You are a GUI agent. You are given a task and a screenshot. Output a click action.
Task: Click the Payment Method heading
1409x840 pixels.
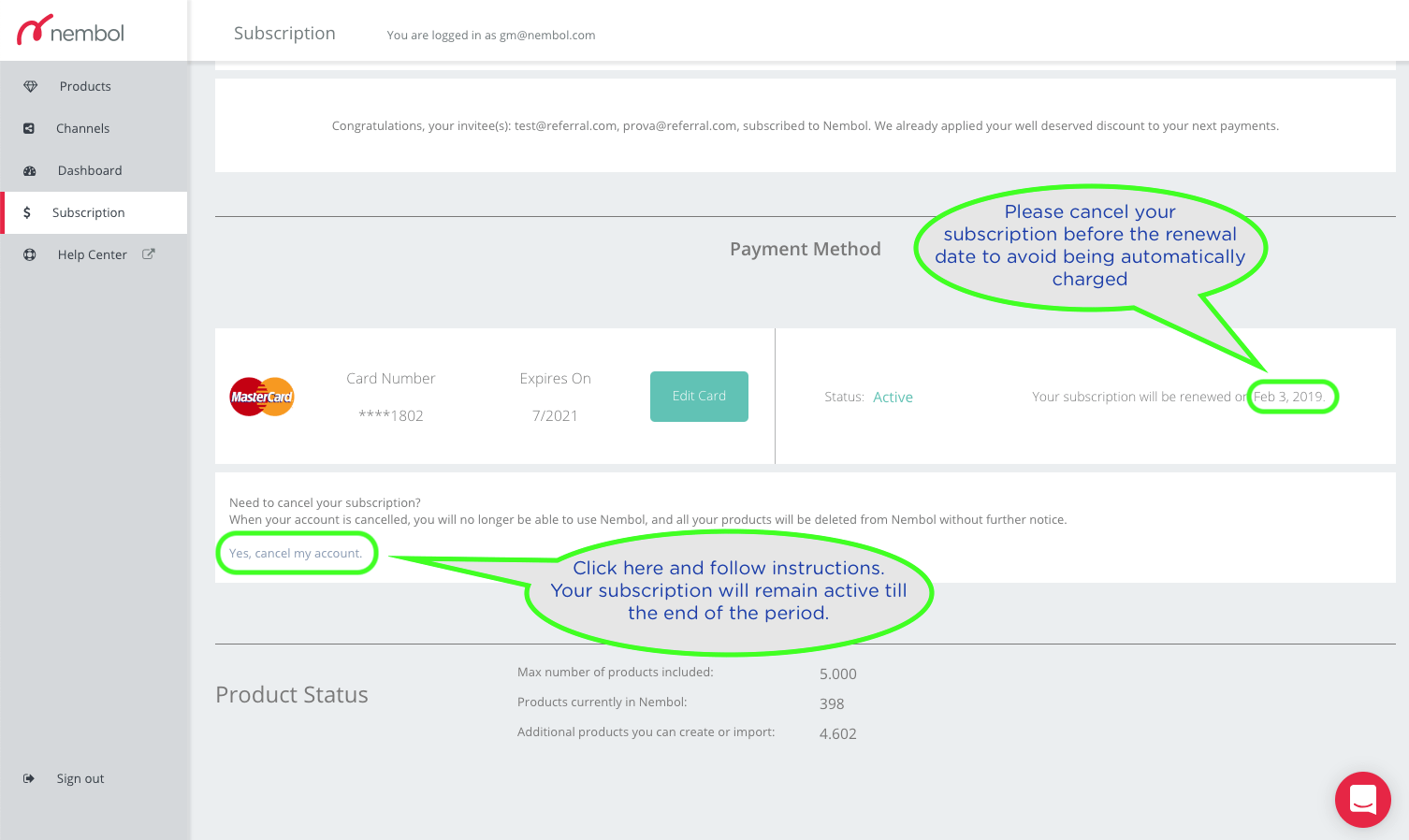click(x=806, y=249)
